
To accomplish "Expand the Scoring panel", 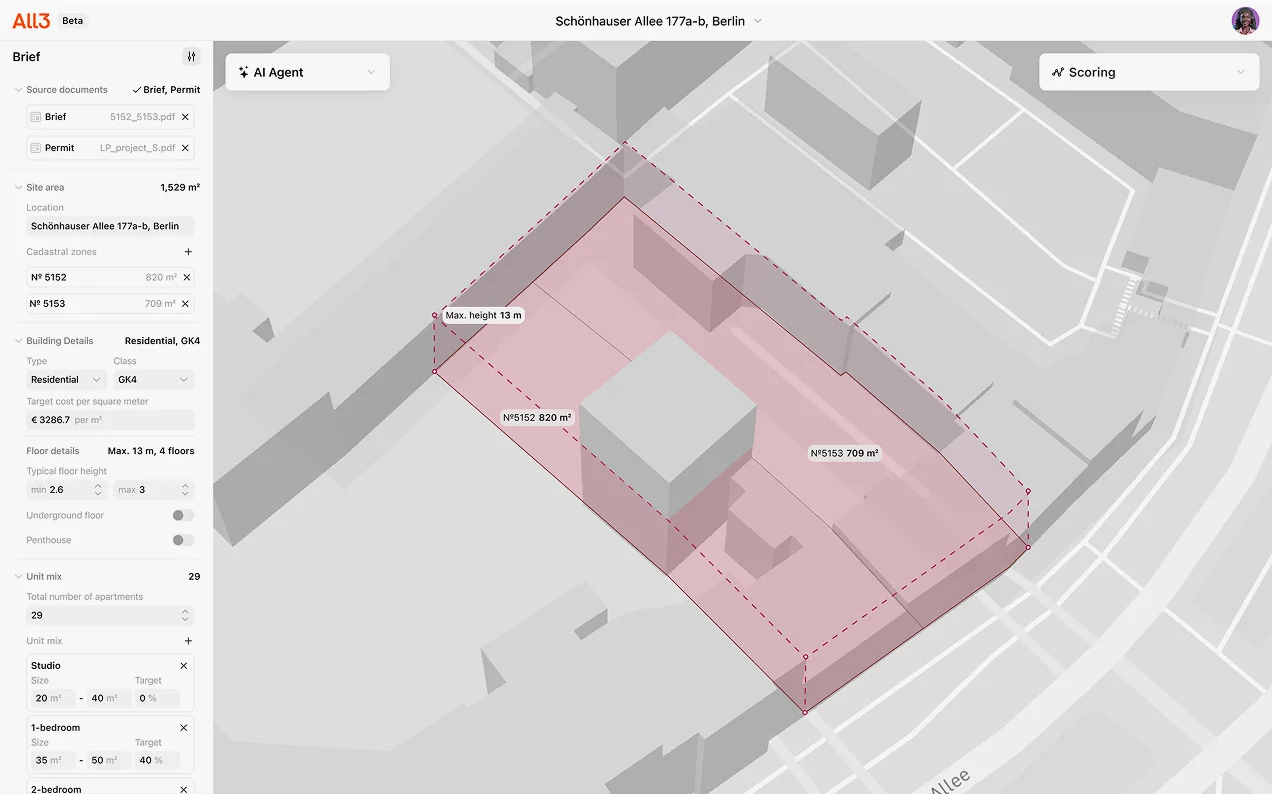I will pos(1149,72).
